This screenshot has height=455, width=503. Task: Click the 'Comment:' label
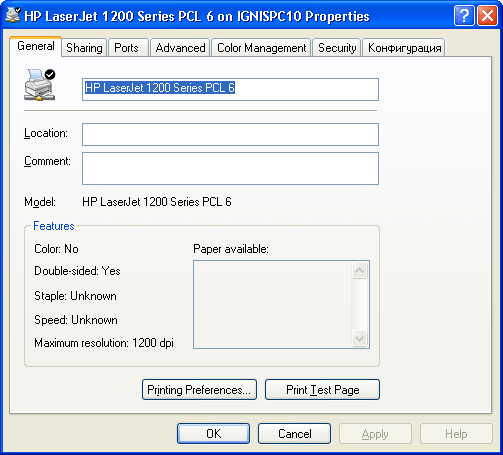click(47, 161)
